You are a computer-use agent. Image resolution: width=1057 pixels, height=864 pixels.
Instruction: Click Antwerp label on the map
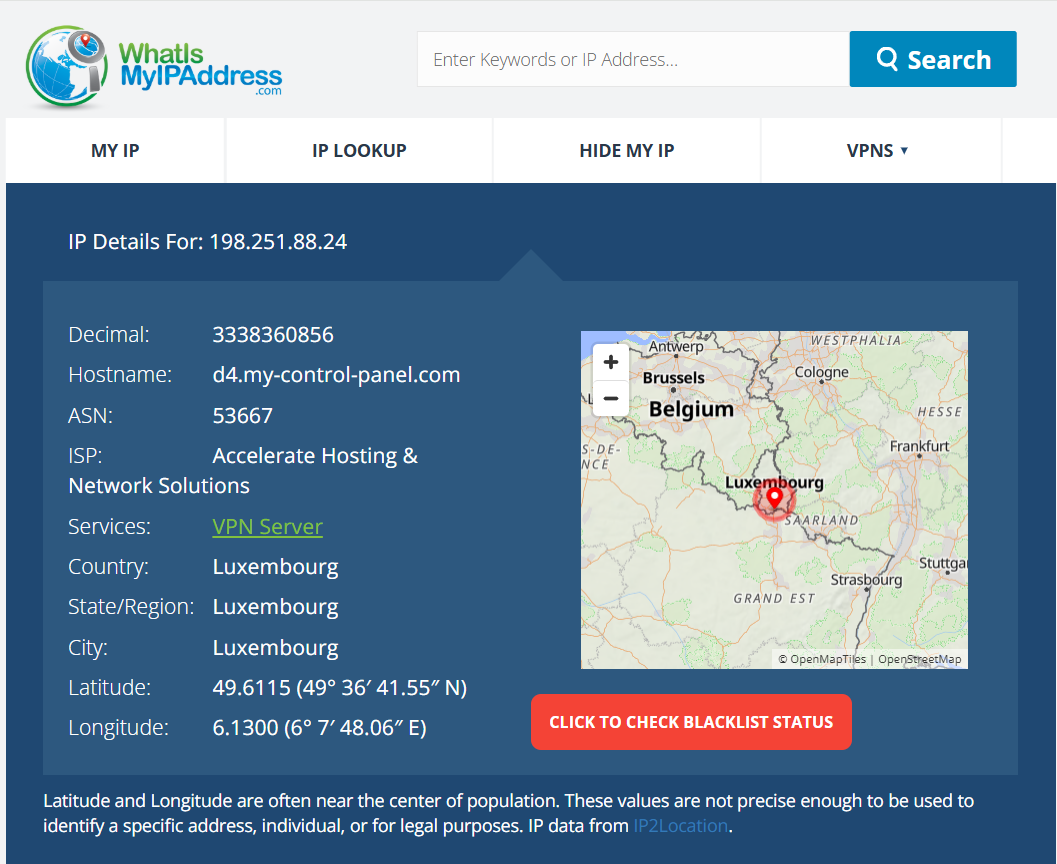675,346
